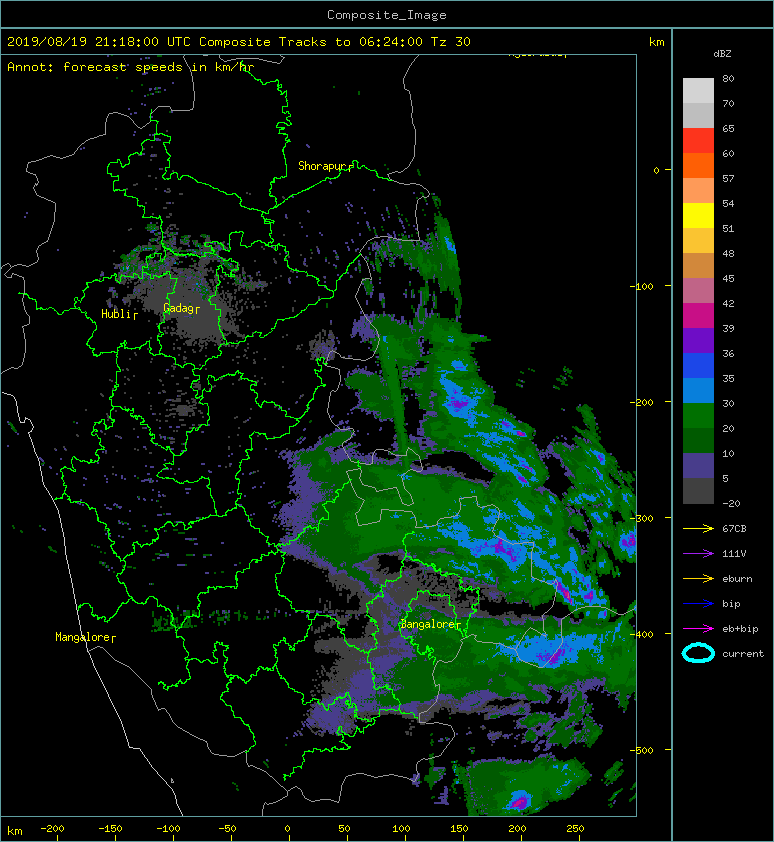Click the 'Annot: forecast speeds in km/hr' text
Screen dimensions: 774x842
coord(131,67)
